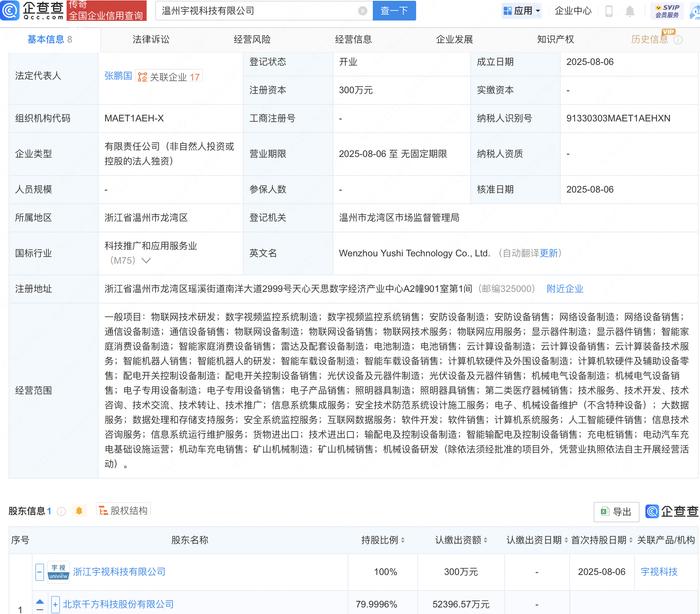The image size is (700, 614).
Task: Open the user avatar in the header
Action: pos(695,11)
